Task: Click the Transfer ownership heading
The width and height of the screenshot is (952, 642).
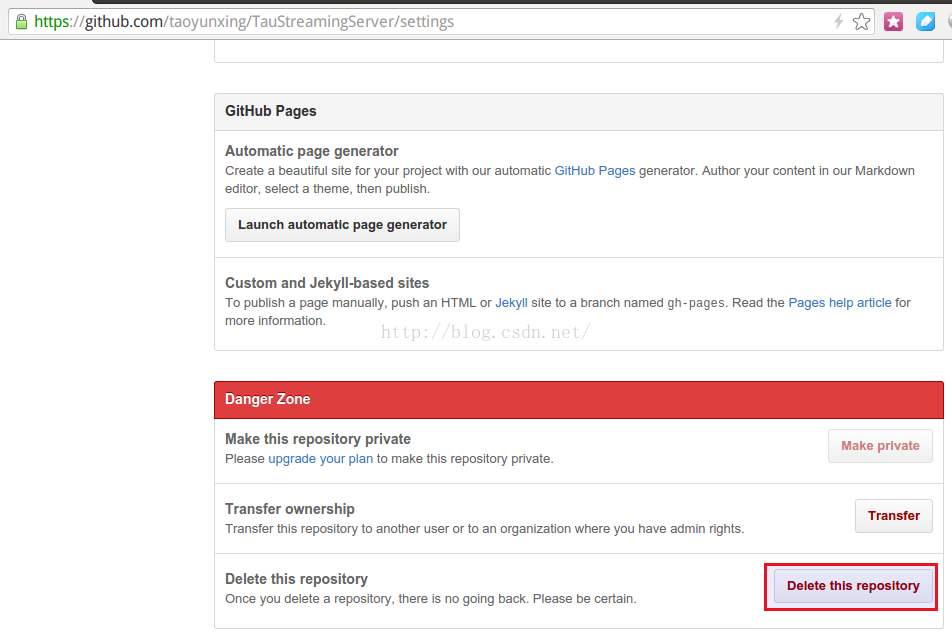Action: (x=290, y=509)
